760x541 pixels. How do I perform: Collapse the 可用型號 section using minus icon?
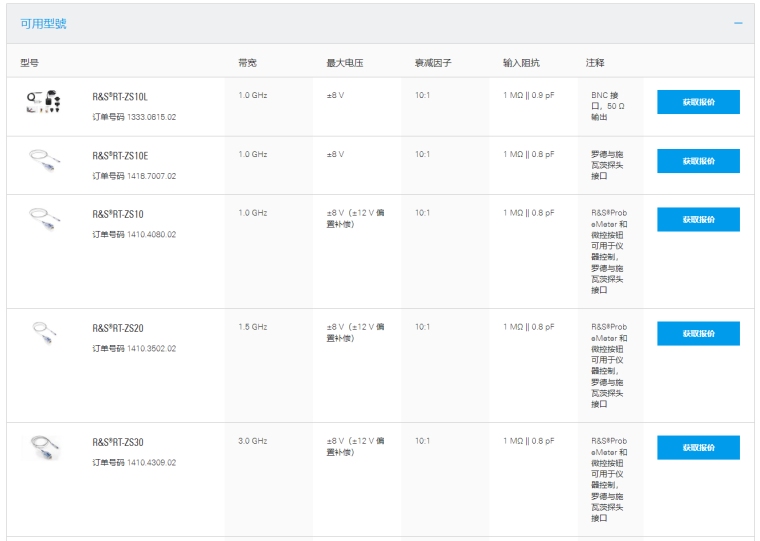(x=738, y=23)
